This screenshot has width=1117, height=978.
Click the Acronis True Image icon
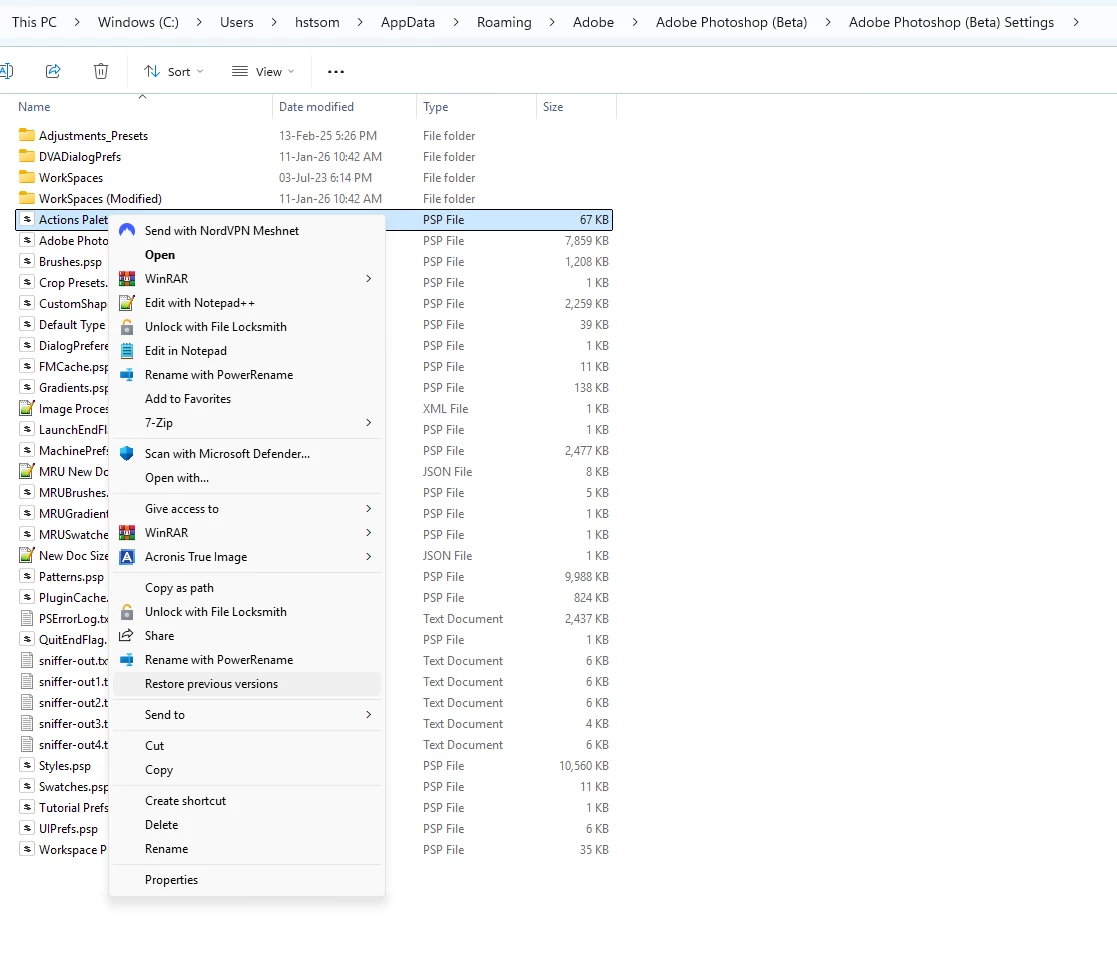(x=127, y=557)
